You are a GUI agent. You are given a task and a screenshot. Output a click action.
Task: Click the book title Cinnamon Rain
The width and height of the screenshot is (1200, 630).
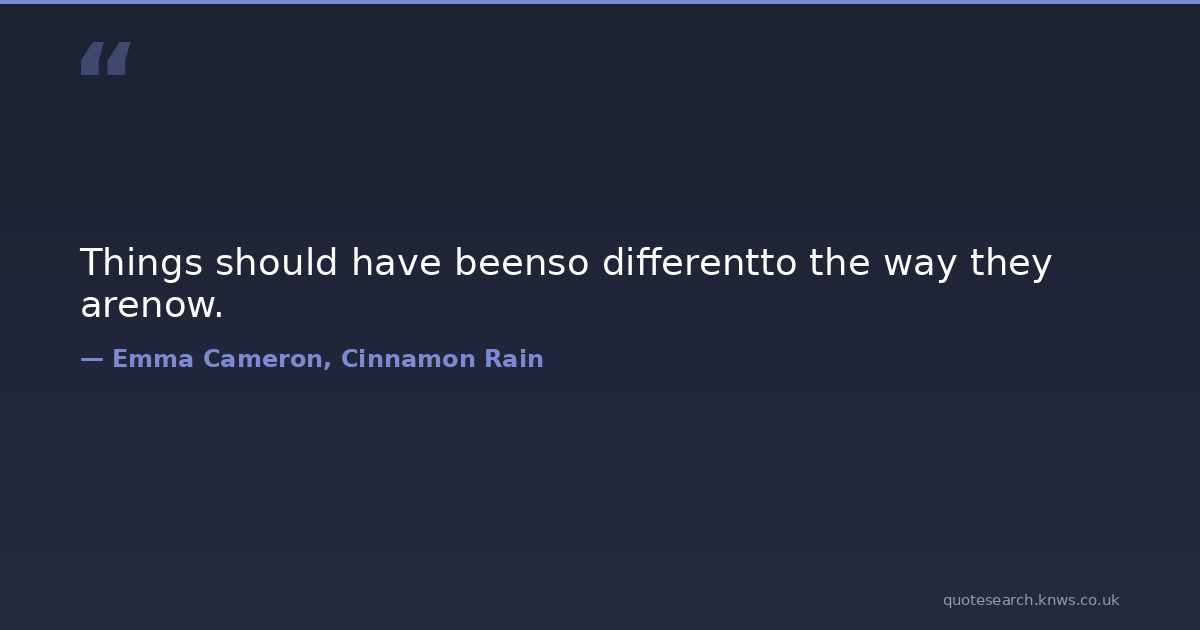click(x=442, y=359)
